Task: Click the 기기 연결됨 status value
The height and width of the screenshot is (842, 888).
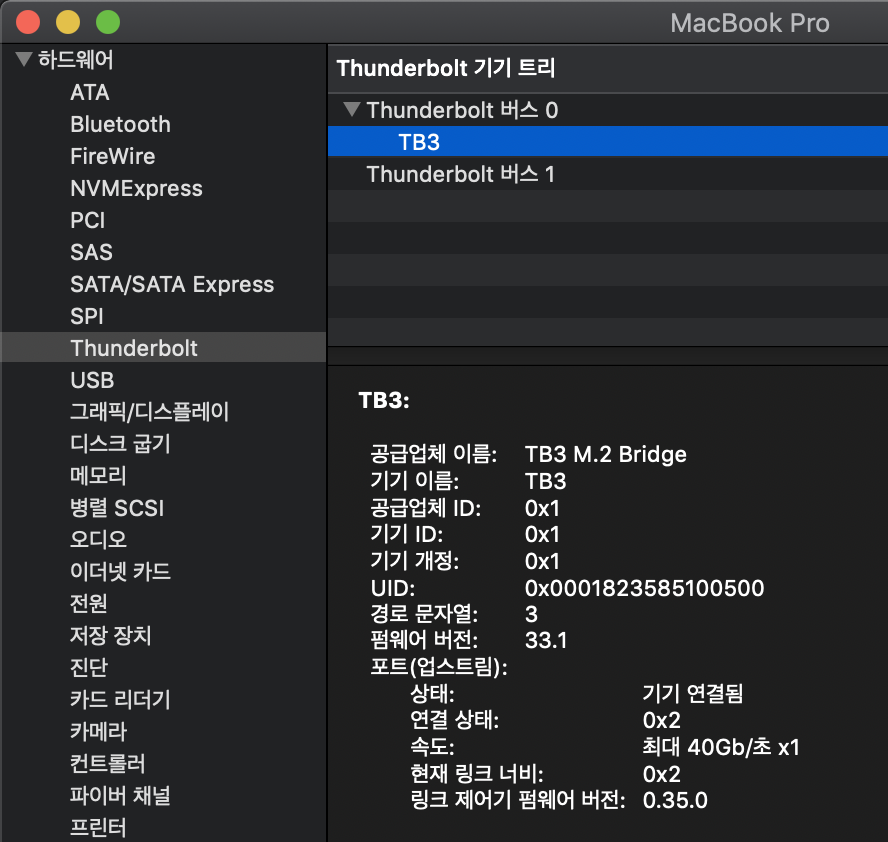Action: pos(692,693)
